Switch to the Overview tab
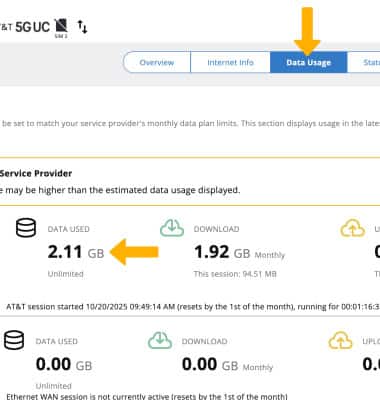Image resolution: width=380 pixels, height=400 pixels. pyautogui.click(x=157, y=62)
